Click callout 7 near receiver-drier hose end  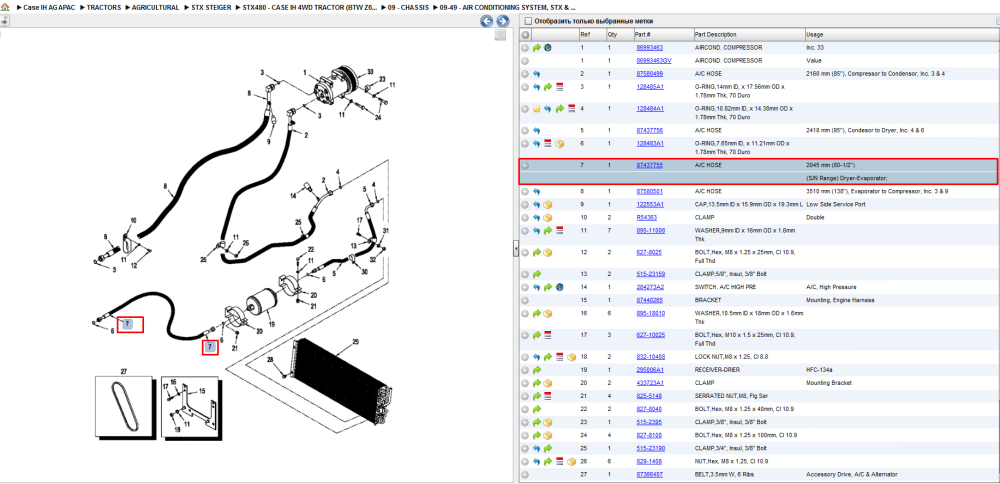tap(210, 347)
